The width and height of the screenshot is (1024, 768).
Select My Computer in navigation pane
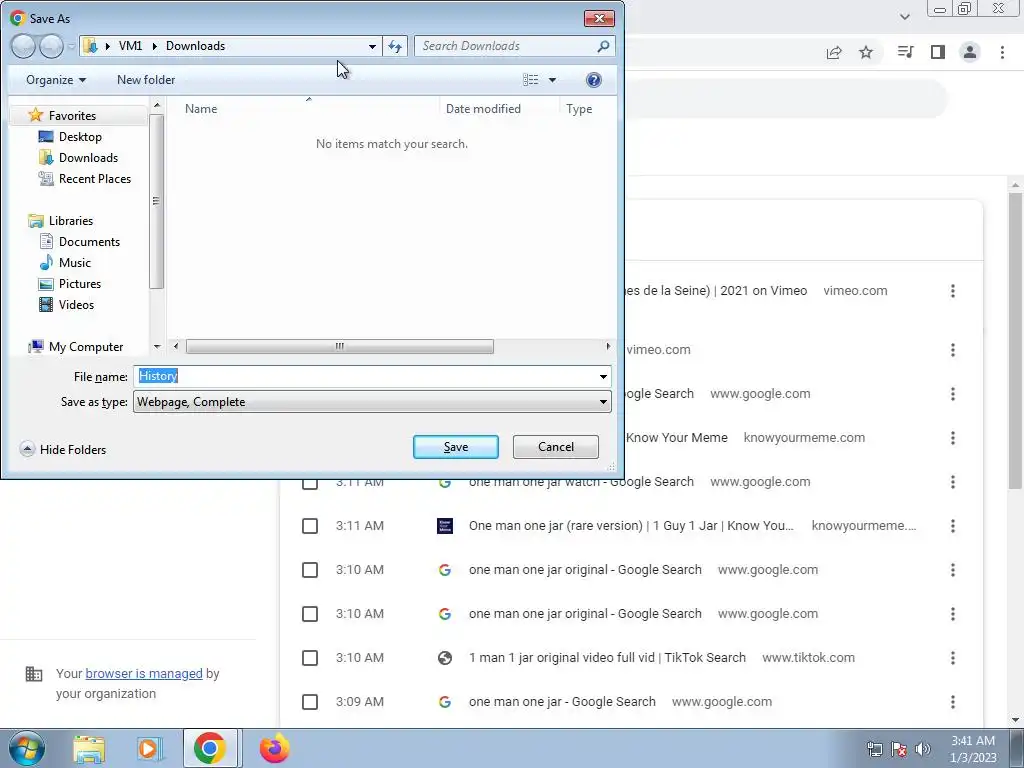(x=86, y=347)
